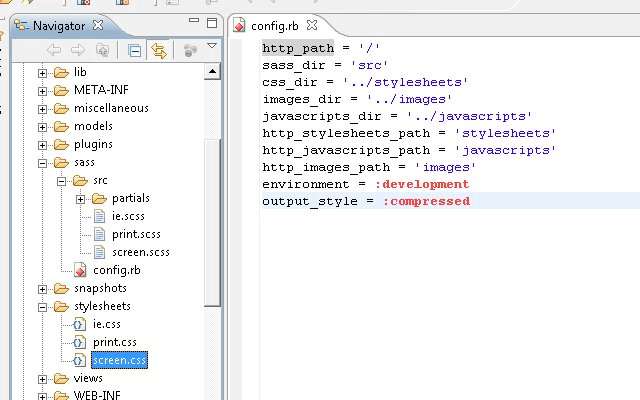
Task: Click the :development symbol in editor
Action: coord(422,184)
